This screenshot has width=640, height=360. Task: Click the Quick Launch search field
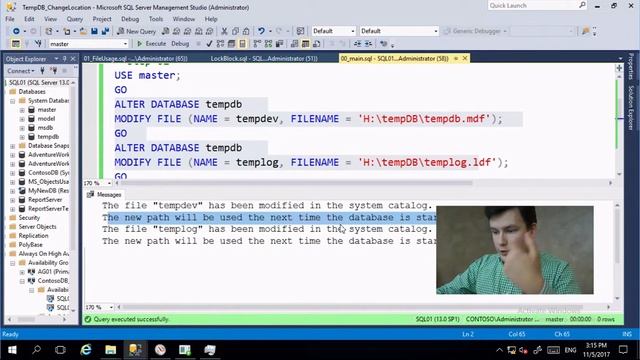click(537, 6)
